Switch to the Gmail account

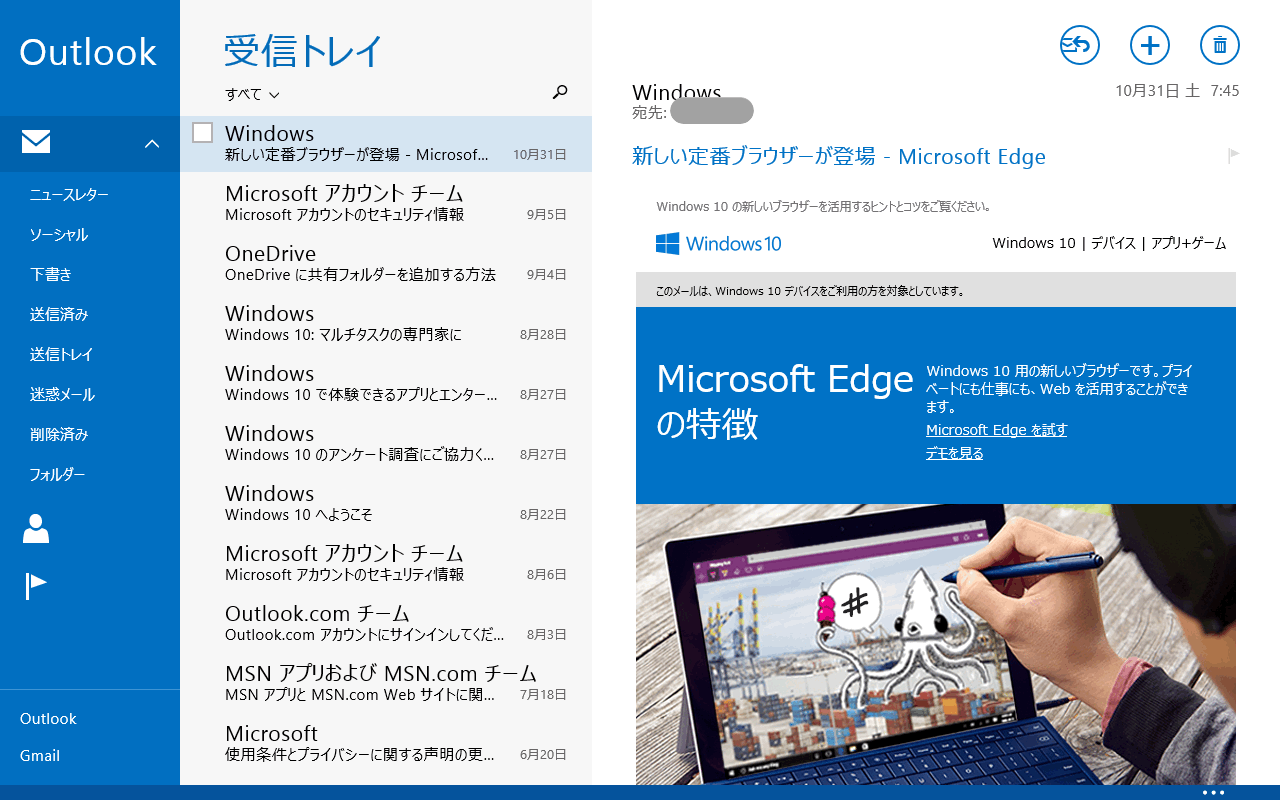coord(40,756)
